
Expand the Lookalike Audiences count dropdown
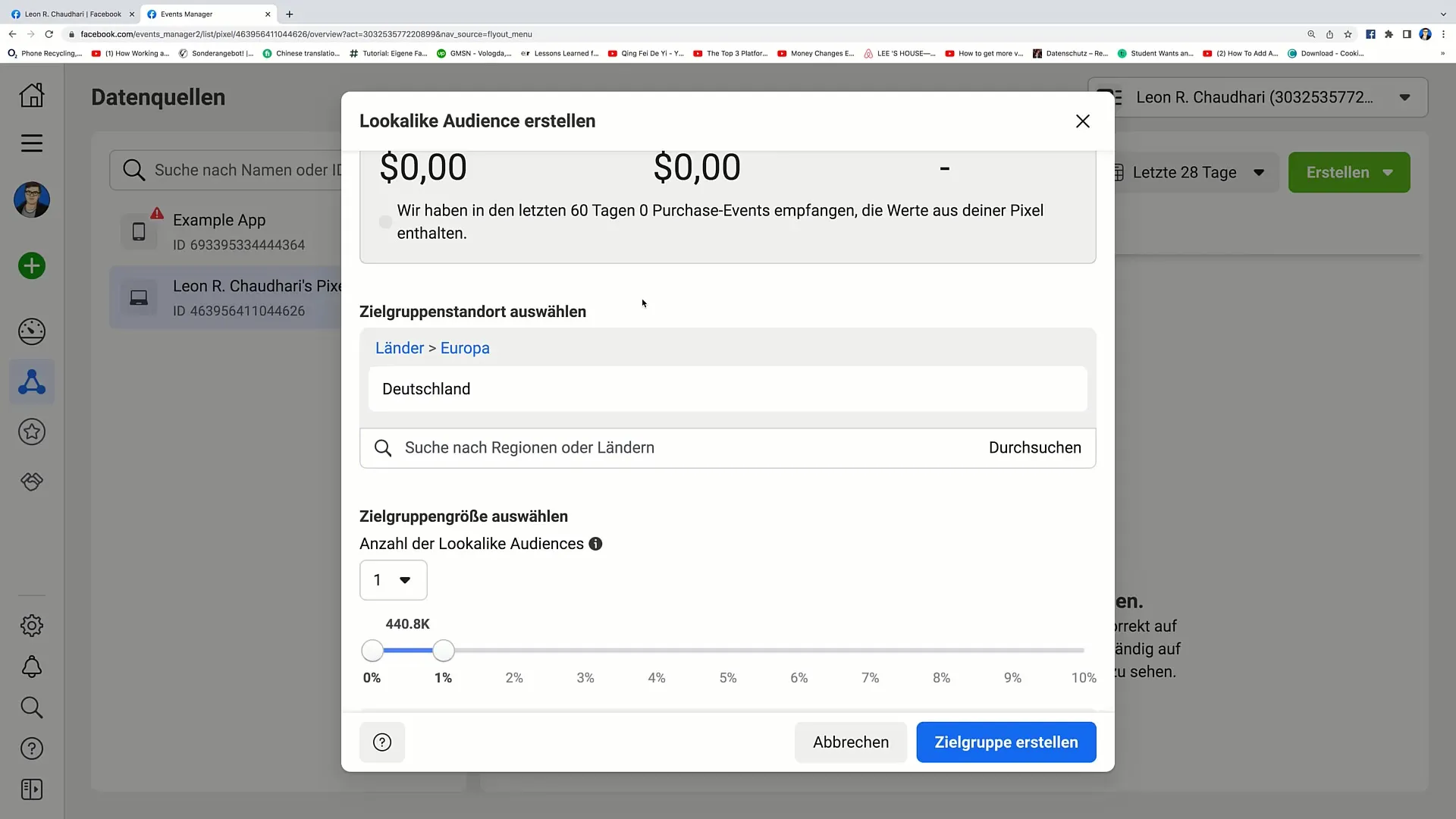click(x=394, y=580)
